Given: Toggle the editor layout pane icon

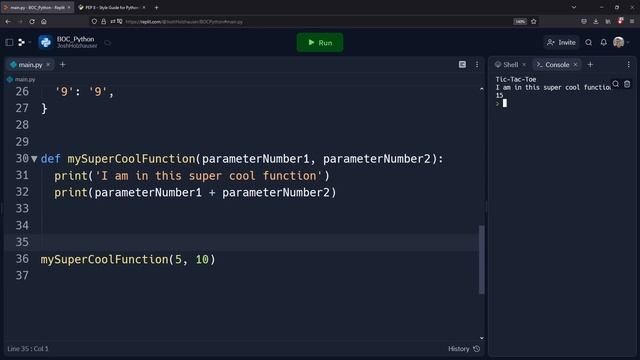Looking at the screenshot, I should click(462, 64).
